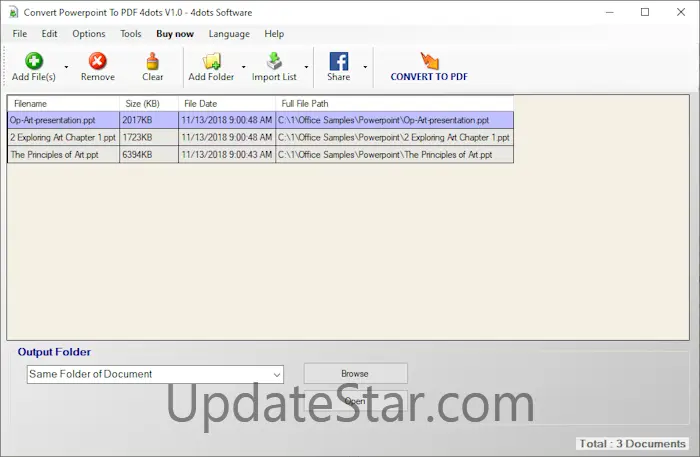Click the Open button under Browse

point(355,401)
